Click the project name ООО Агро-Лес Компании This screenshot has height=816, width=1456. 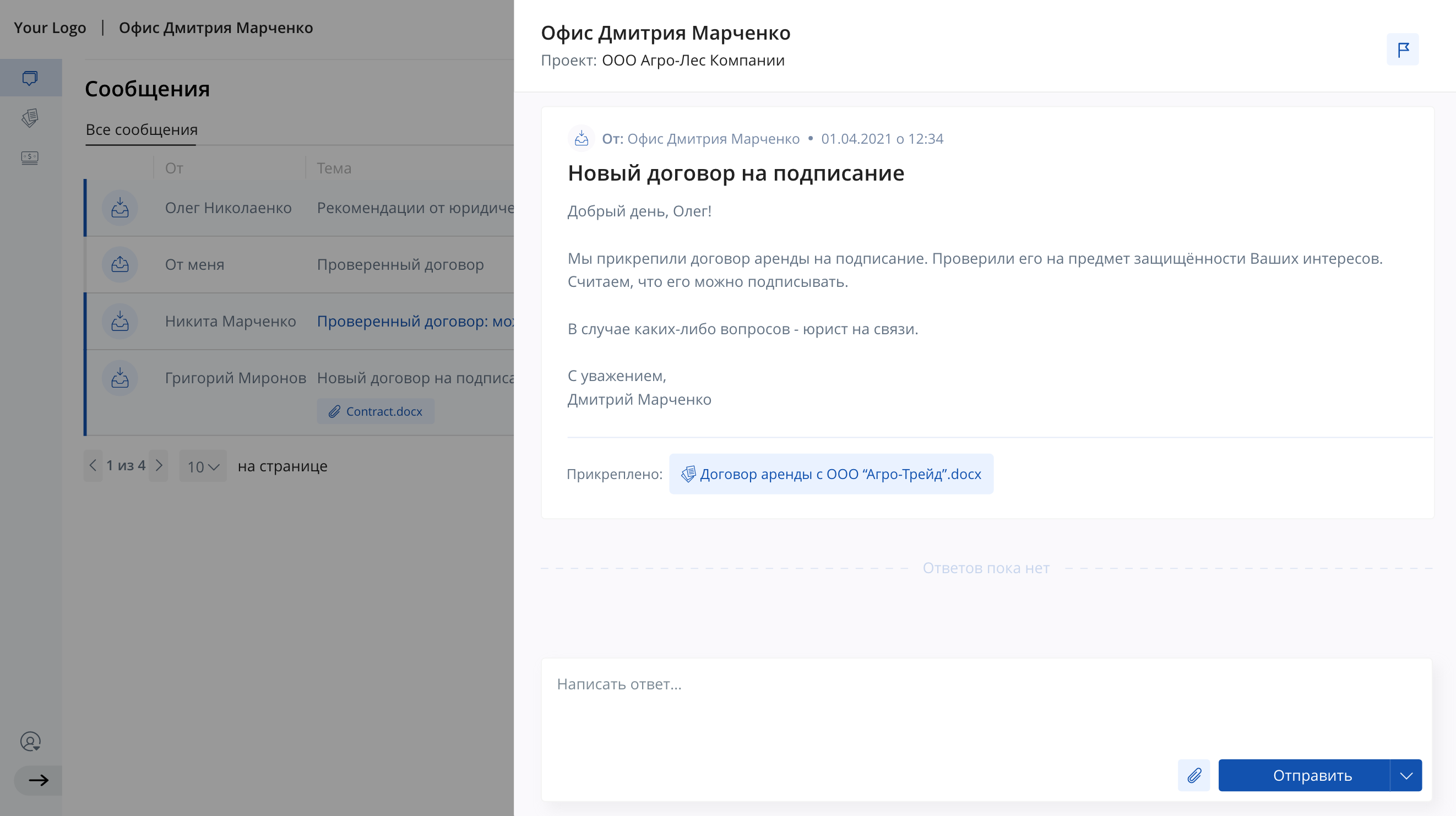coord(693,61)
